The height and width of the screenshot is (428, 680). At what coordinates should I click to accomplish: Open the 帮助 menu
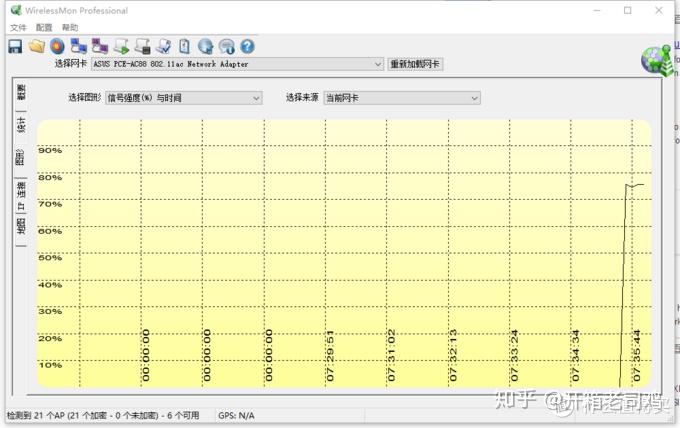[x=70, y=28]
